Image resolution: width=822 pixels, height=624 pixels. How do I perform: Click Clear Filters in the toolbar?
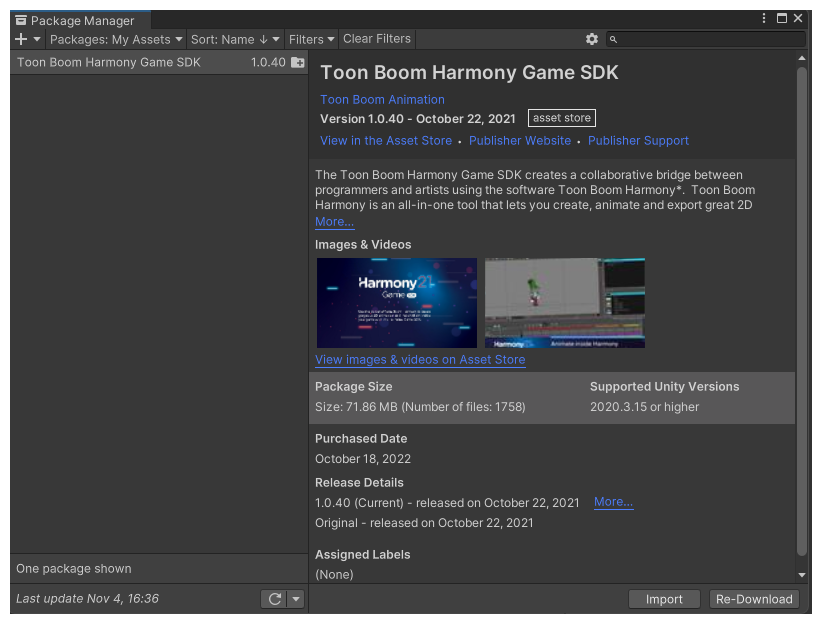377,39
